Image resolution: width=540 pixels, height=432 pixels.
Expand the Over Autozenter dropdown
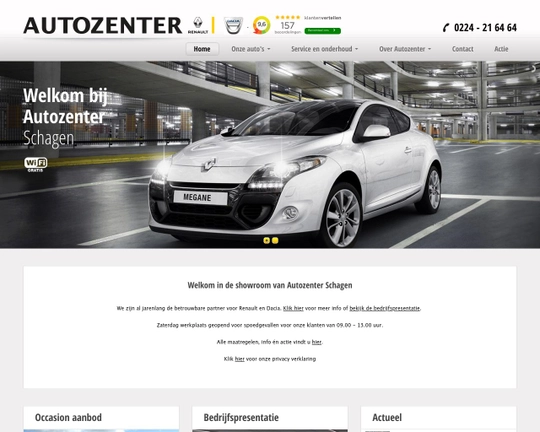(405, 49)
